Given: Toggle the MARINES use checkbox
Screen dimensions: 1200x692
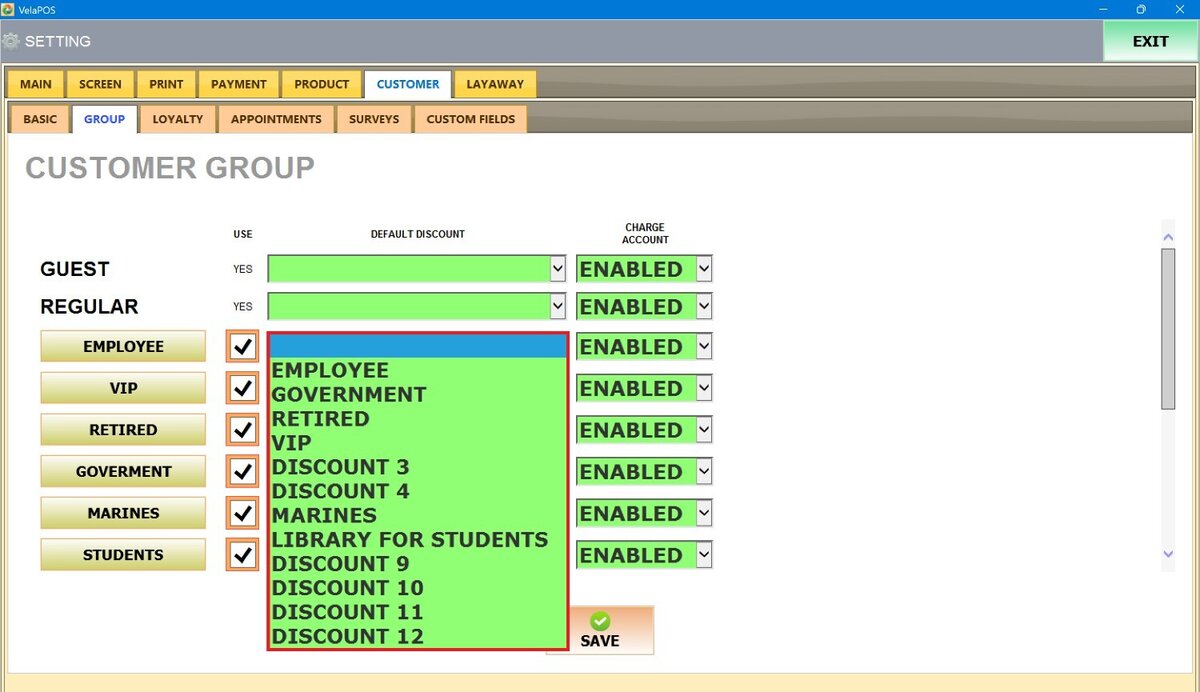Looking at the screenshot, I should 242,513.
